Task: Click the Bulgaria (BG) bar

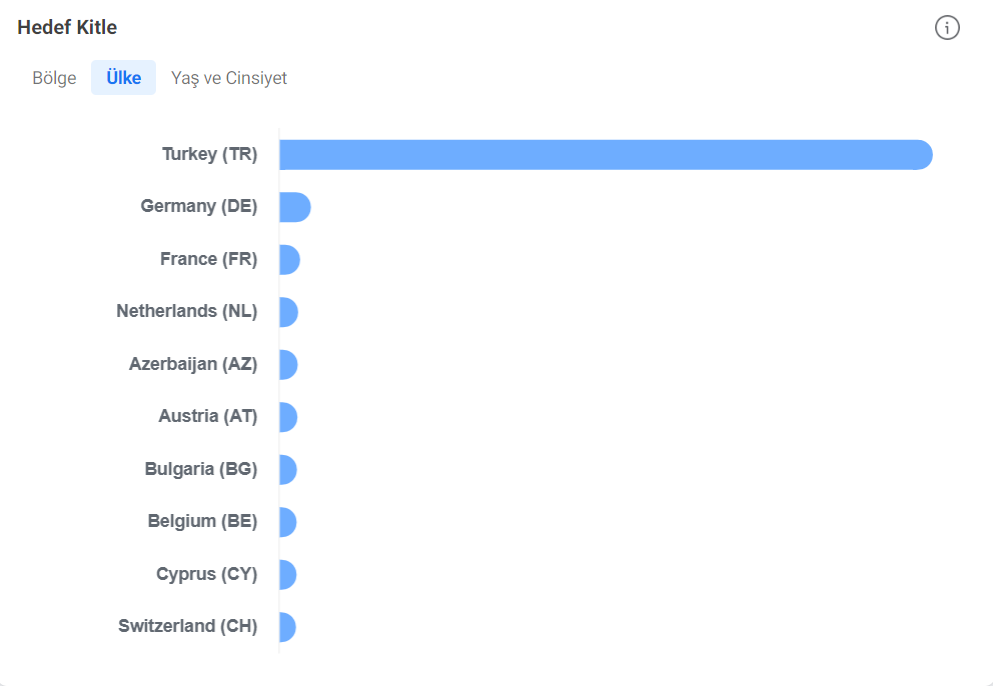Action: 288,470
